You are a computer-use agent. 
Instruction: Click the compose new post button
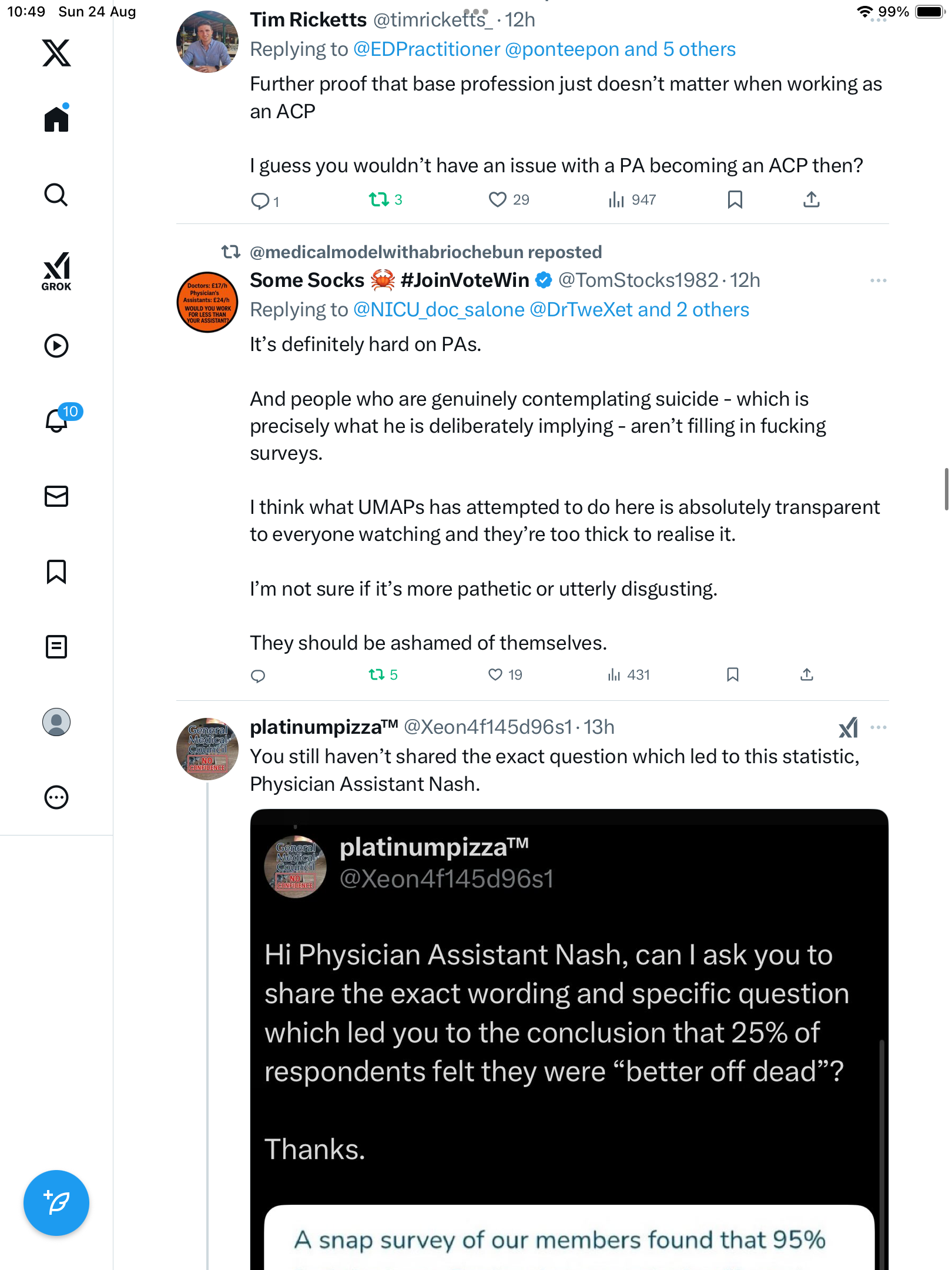pos(56,1203)
